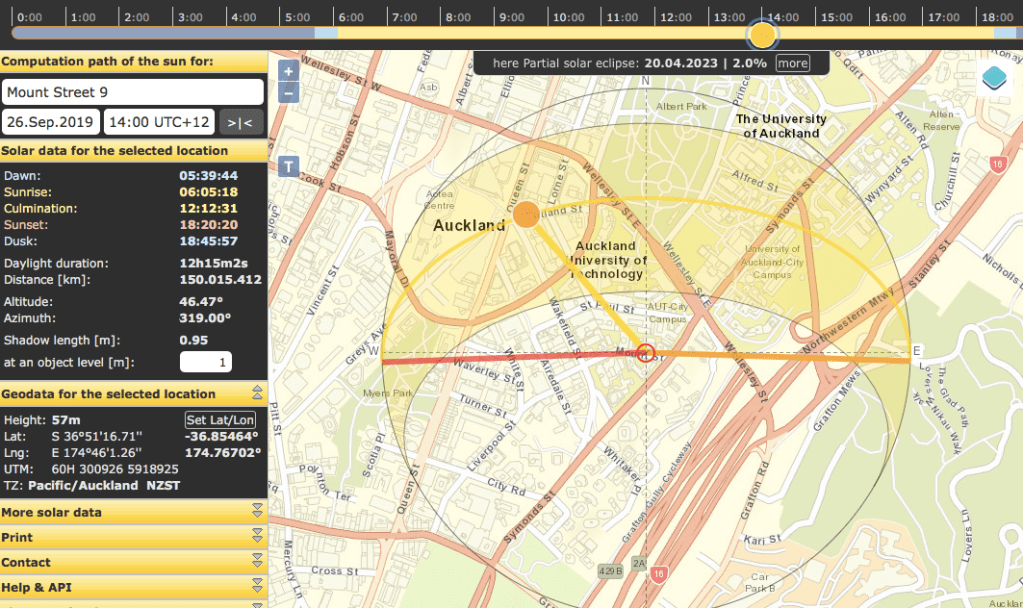The image size is (1023, 608).
Task: Zoom out of the map
Action: pos(288,93)
